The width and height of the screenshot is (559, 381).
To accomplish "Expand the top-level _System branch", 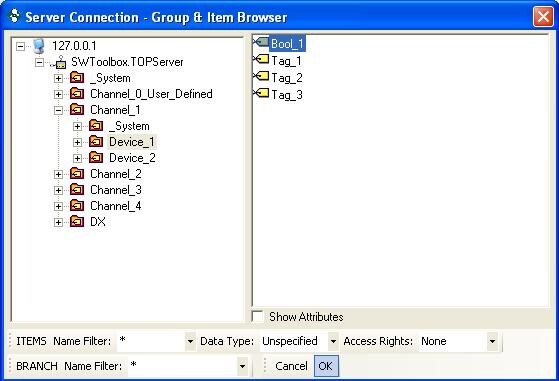I will point(58,78).
